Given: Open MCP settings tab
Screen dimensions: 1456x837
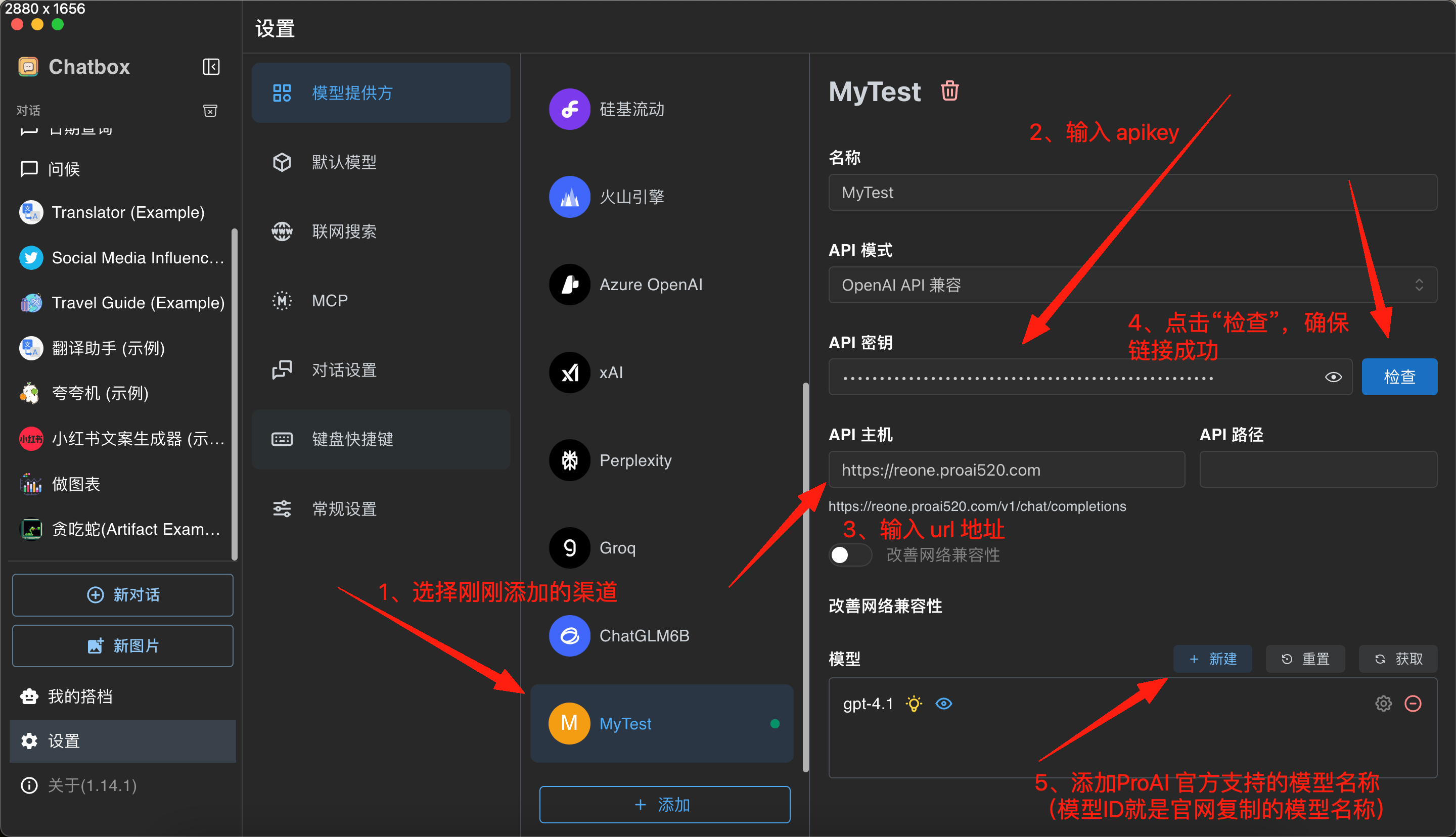Looking at the screenshot, I should tap(381, 301).
